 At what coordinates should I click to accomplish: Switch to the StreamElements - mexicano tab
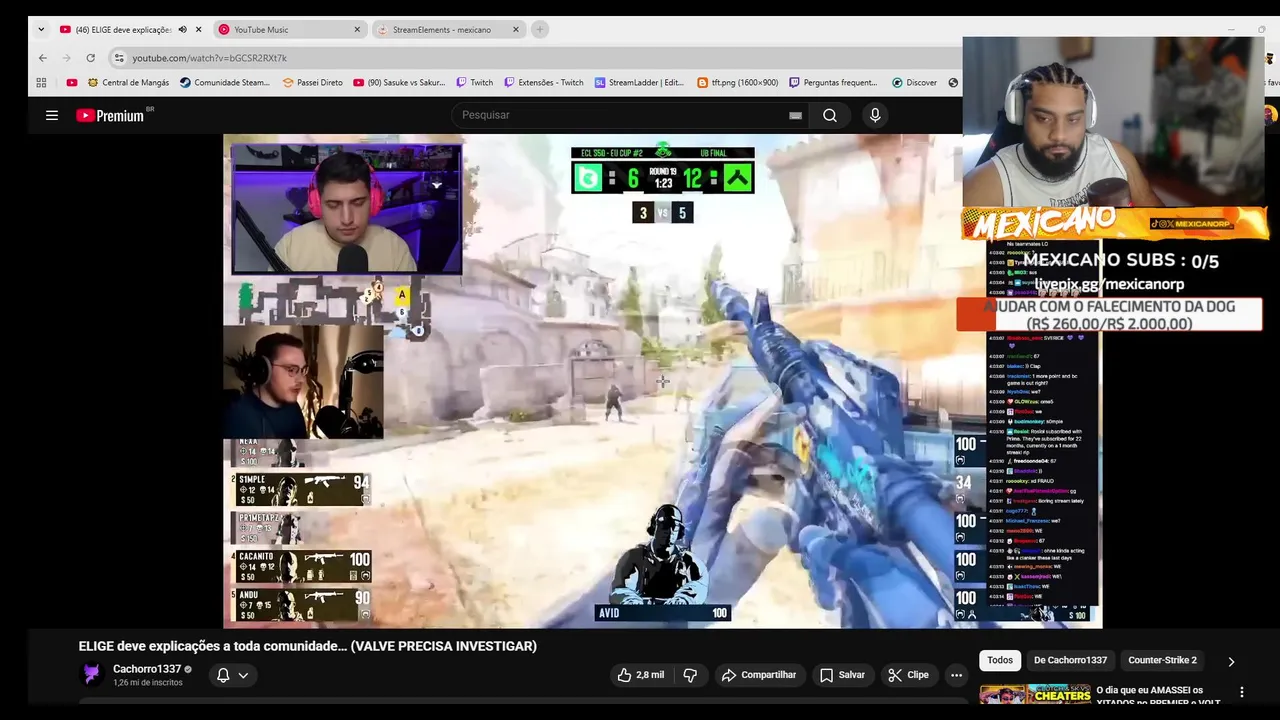tap(449, 29)
